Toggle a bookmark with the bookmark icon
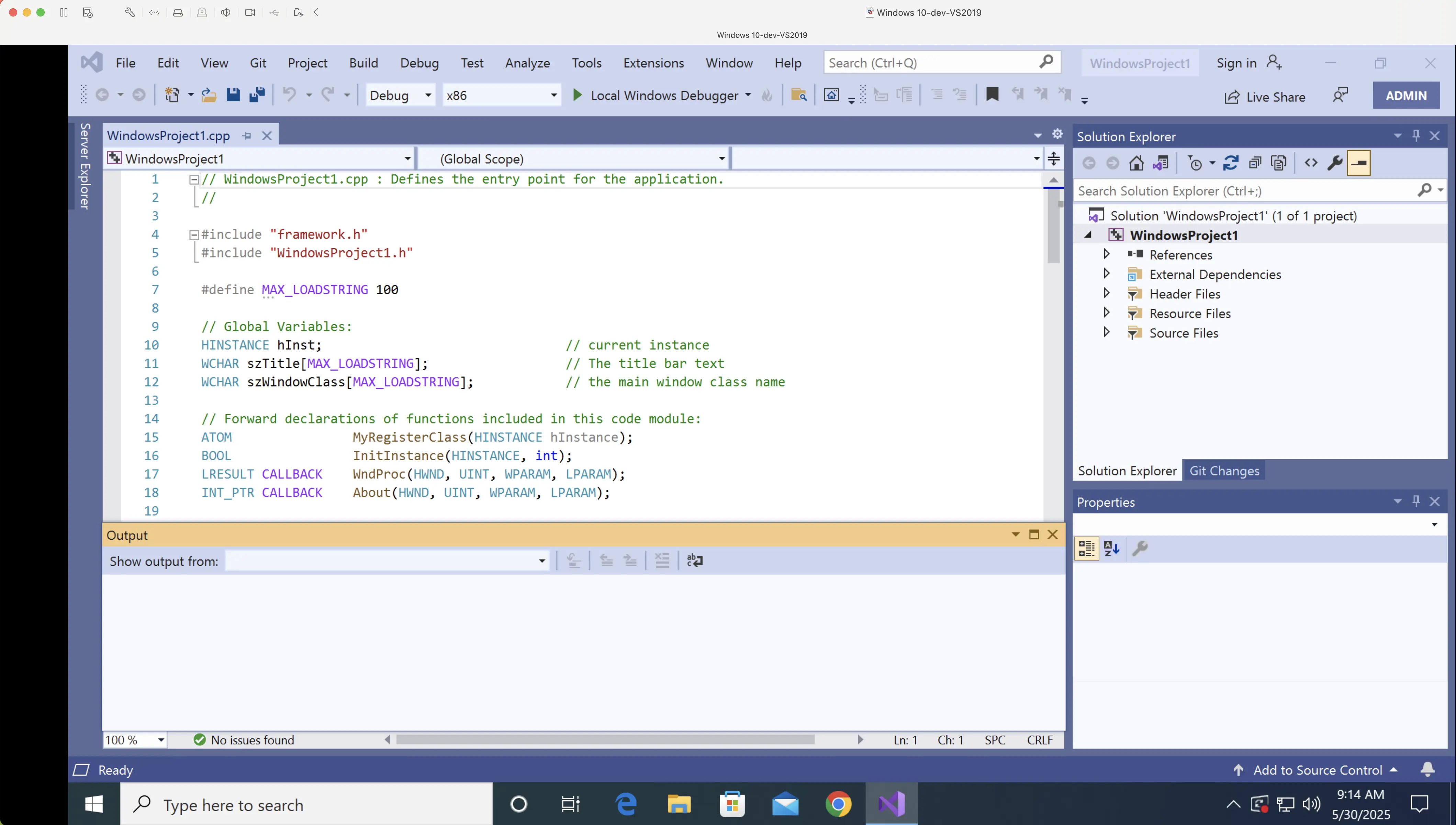1456x825 pixels. (x=992, y=95)
